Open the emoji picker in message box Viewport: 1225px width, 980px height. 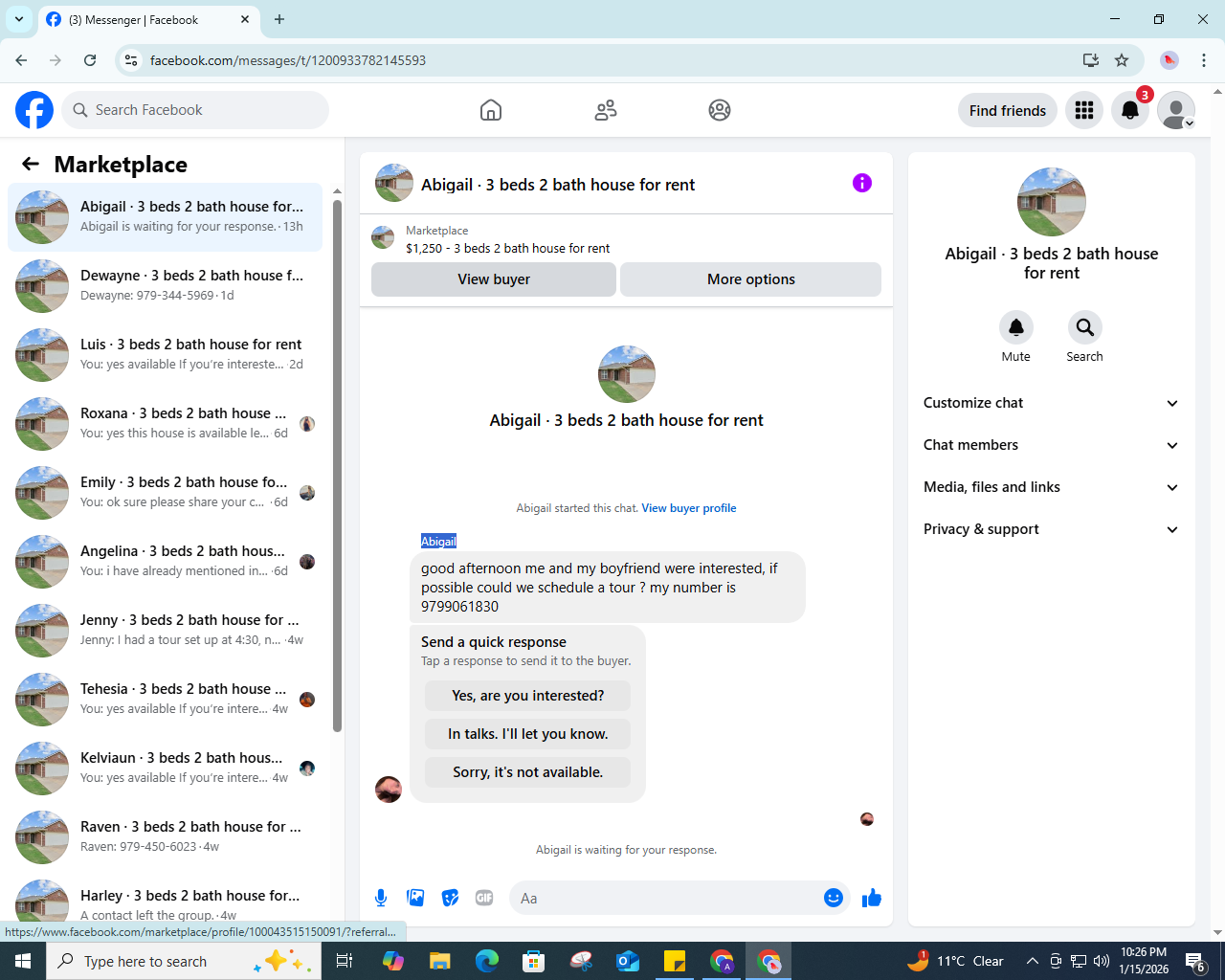pos(834,898)
